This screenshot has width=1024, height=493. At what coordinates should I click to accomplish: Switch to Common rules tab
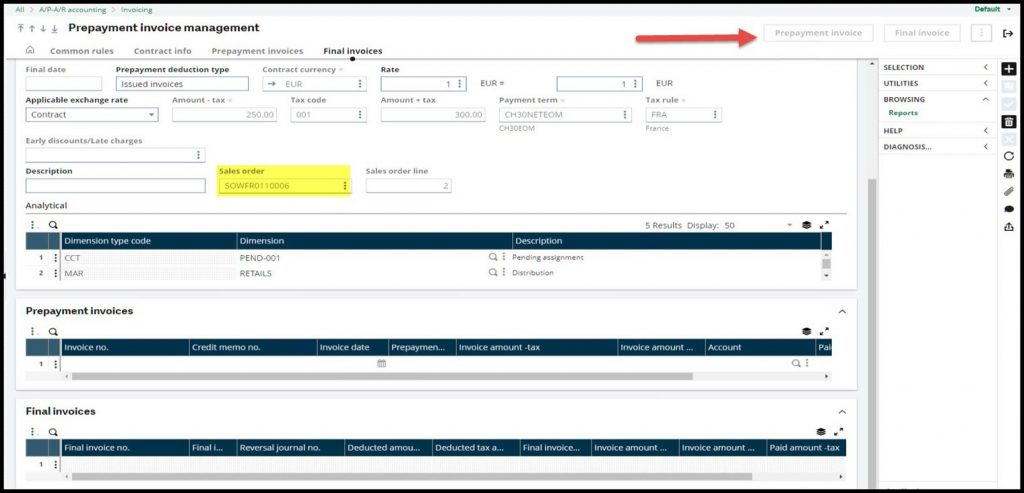pos(82,51)
